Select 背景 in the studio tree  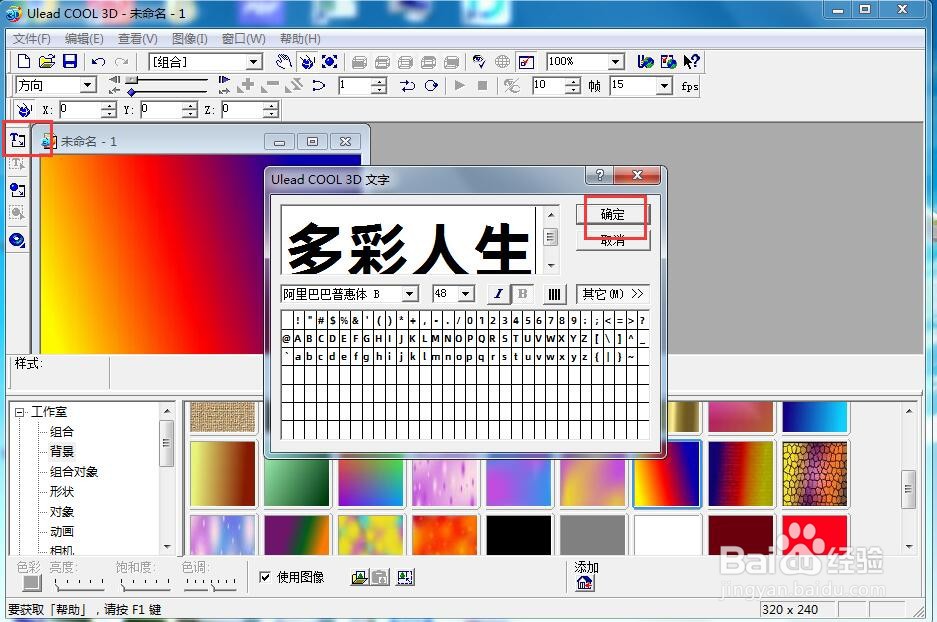pyautogui.click(x=62, y=452)
